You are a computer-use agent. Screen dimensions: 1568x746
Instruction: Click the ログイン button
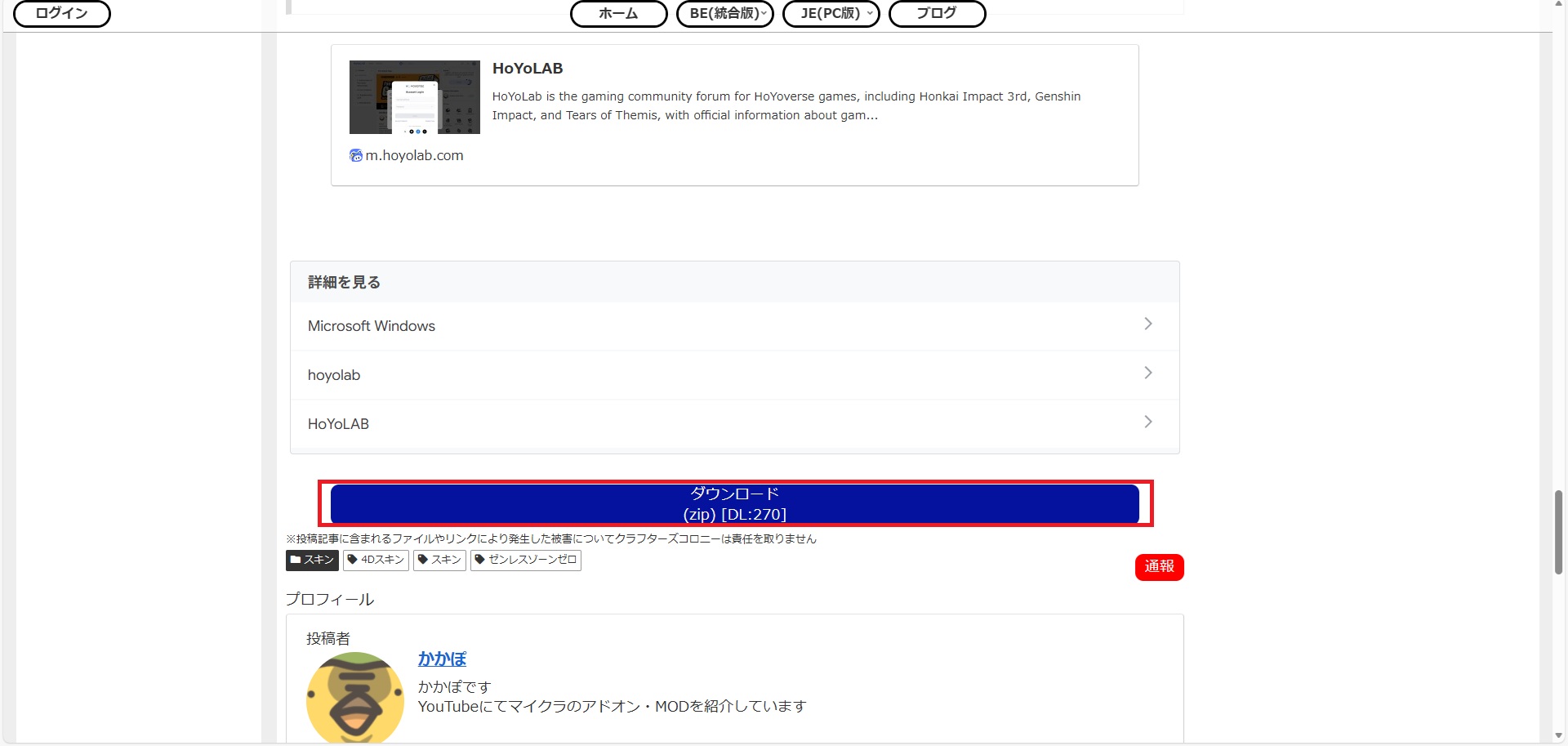61,14
